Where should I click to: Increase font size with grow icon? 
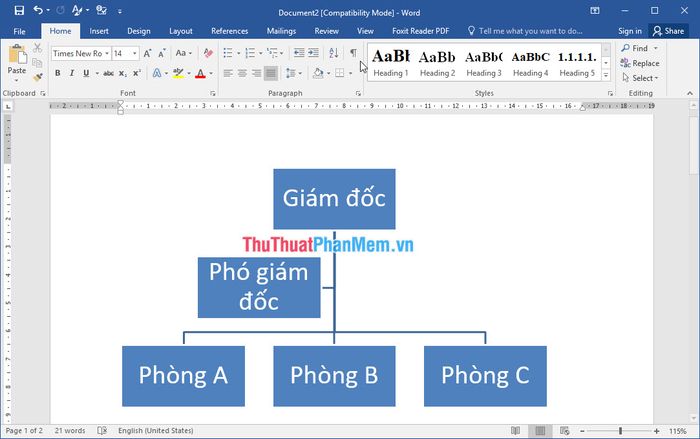[x=147, y=54]
